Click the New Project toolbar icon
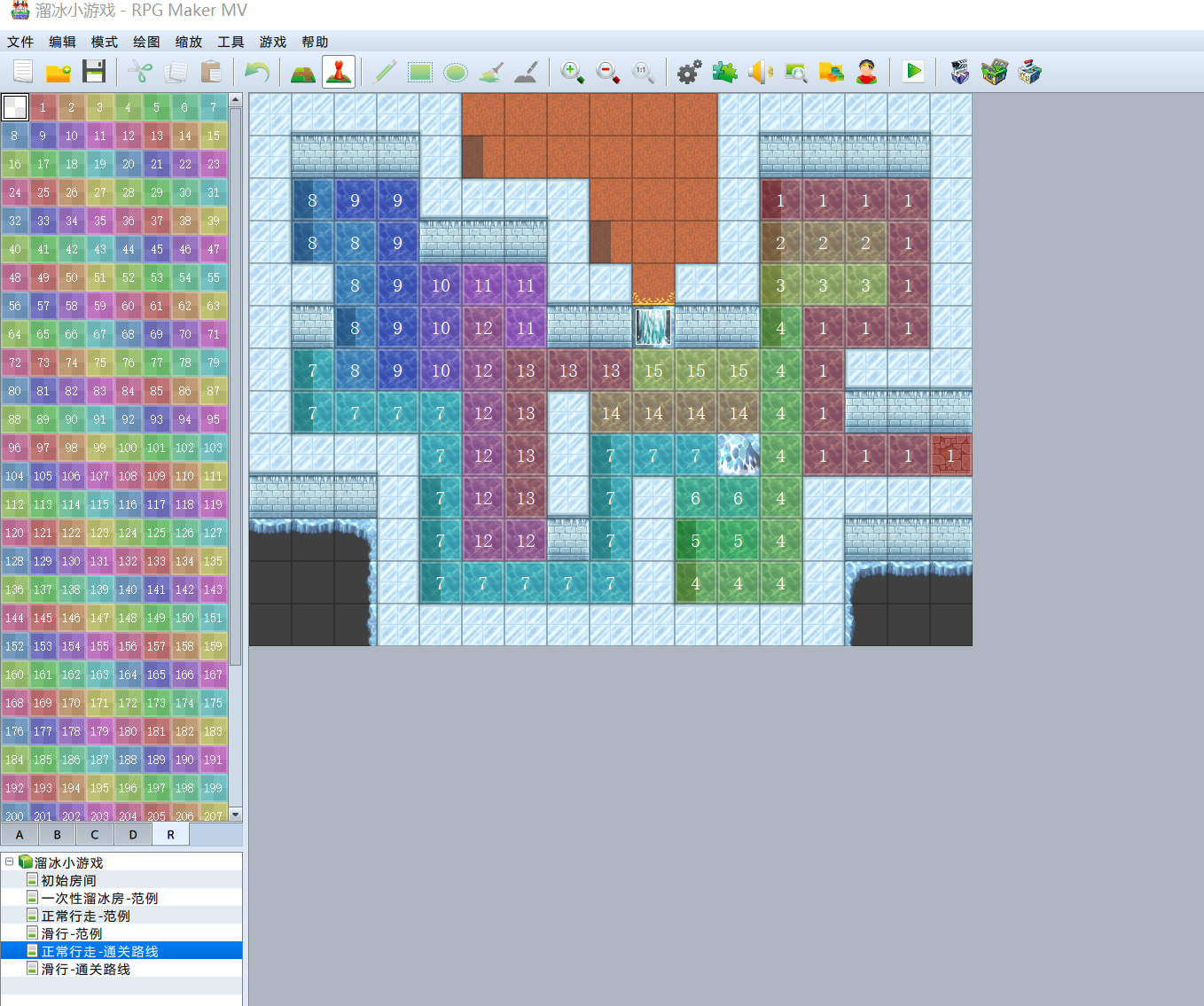1204x1006 pixels. pos(23,72)
